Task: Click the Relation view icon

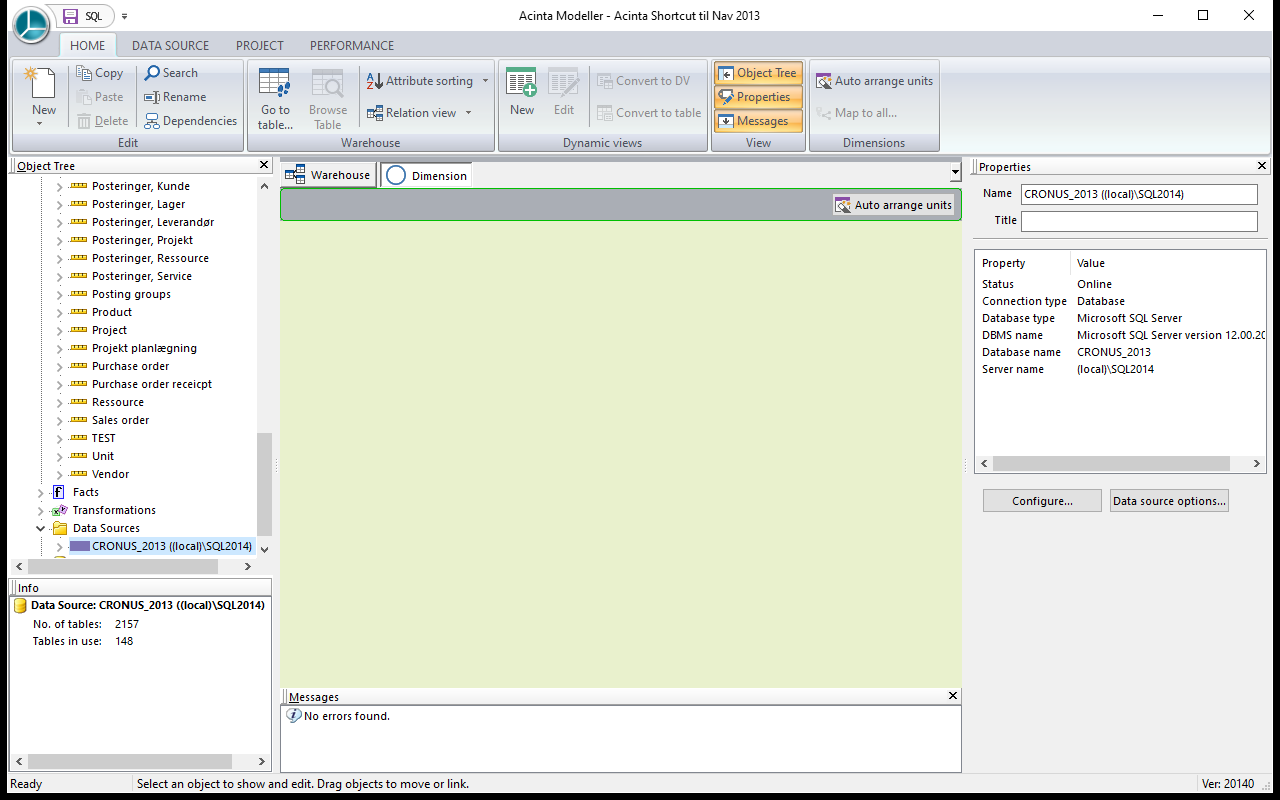Action: coord(375,113)
